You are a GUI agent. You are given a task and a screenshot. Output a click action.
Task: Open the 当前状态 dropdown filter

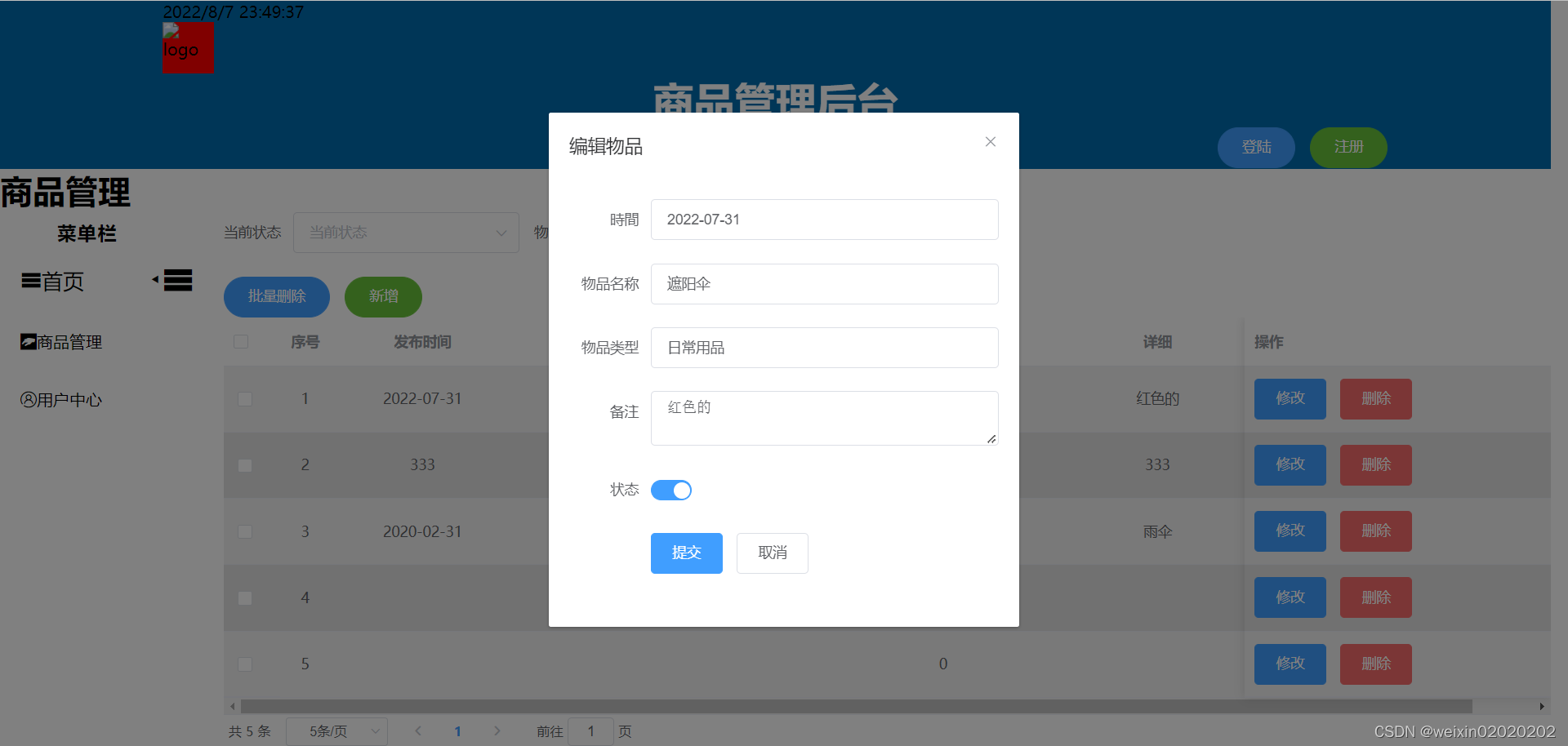[x=406, y=233]
